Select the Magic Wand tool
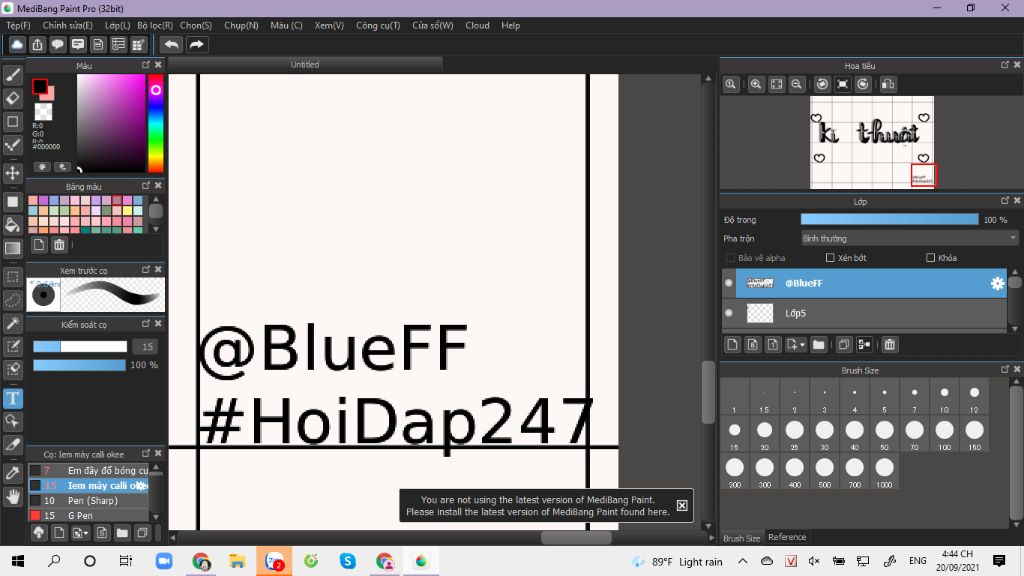The image size is (1024, 576). (12, 323)
